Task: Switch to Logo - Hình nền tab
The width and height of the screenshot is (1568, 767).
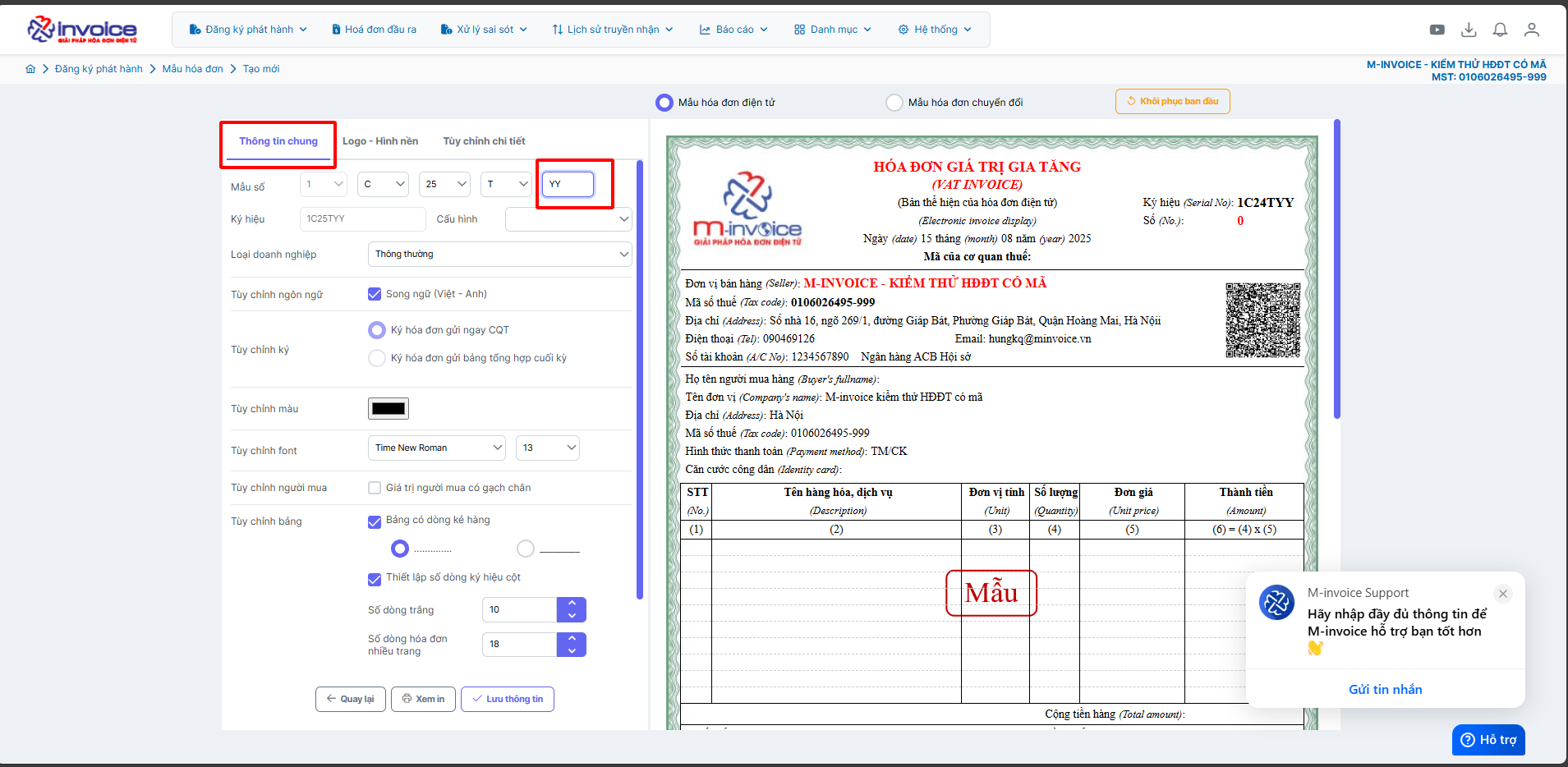Action: [x=380, y=141]
